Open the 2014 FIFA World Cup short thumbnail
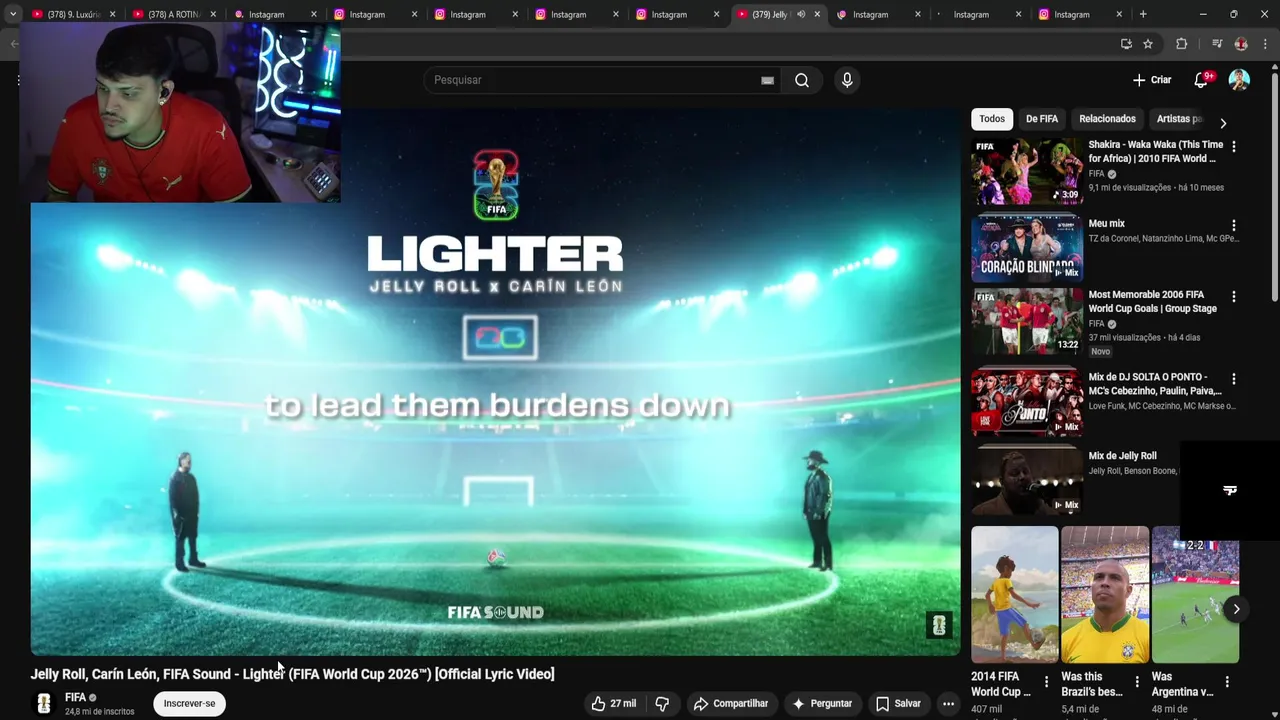Screen dimensions: 1280x720 tap(1014, 595)
